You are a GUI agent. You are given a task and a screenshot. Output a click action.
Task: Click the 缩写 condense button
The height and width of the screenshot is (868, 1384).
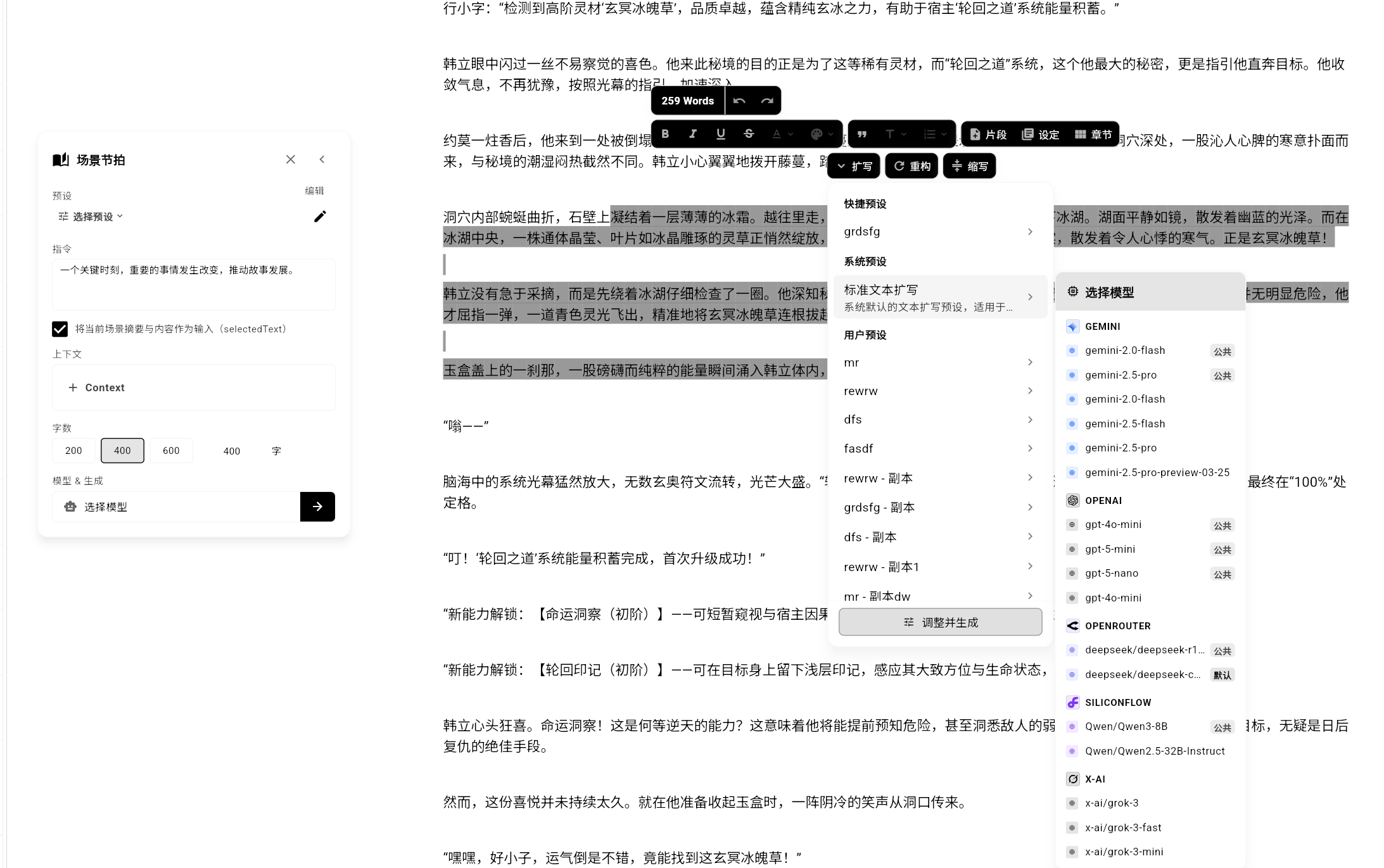(970, 166)
